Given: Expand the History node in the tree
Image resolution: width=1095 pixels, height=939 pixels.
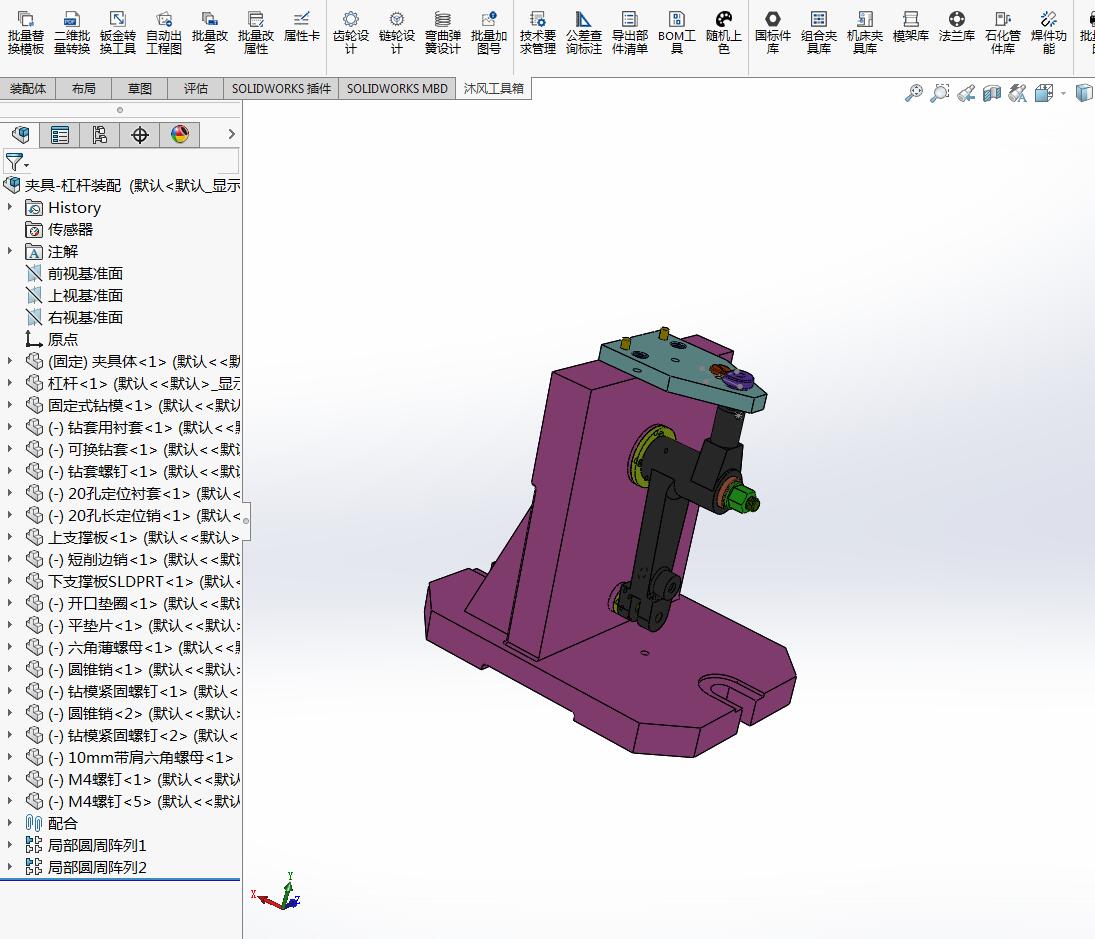Looking at the screenshot, I should [9, 207].
